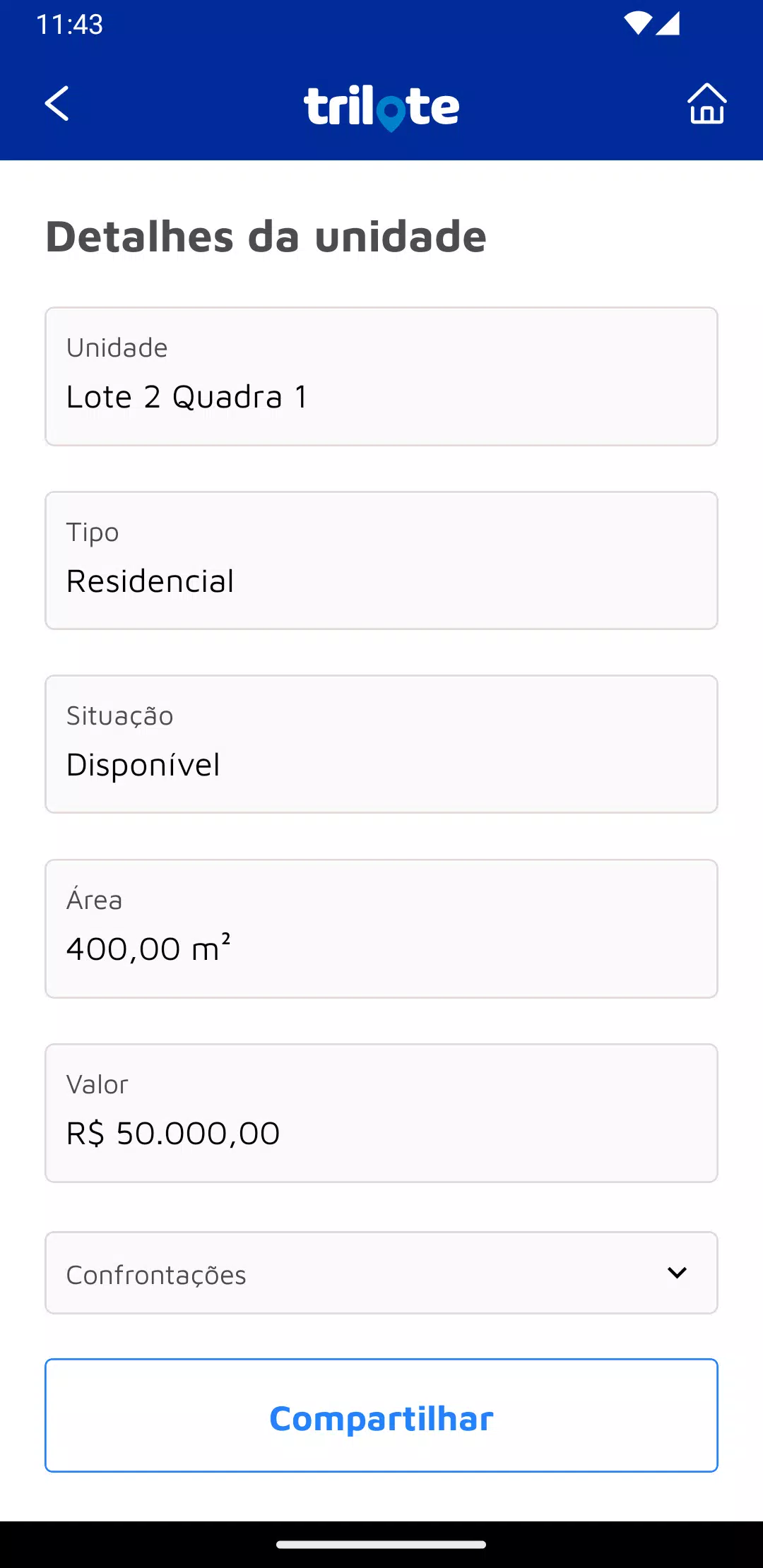The width and height of the screenshot is (763, 1568).
Task: Select the Lote 2 Quadra 1 value
Action: 187,397
